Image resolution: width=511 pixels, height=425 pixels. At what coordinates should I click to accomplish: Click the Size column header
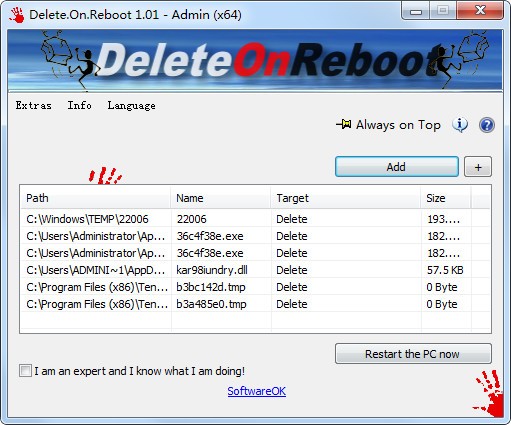pyautogui.click(x=446, y=198)
